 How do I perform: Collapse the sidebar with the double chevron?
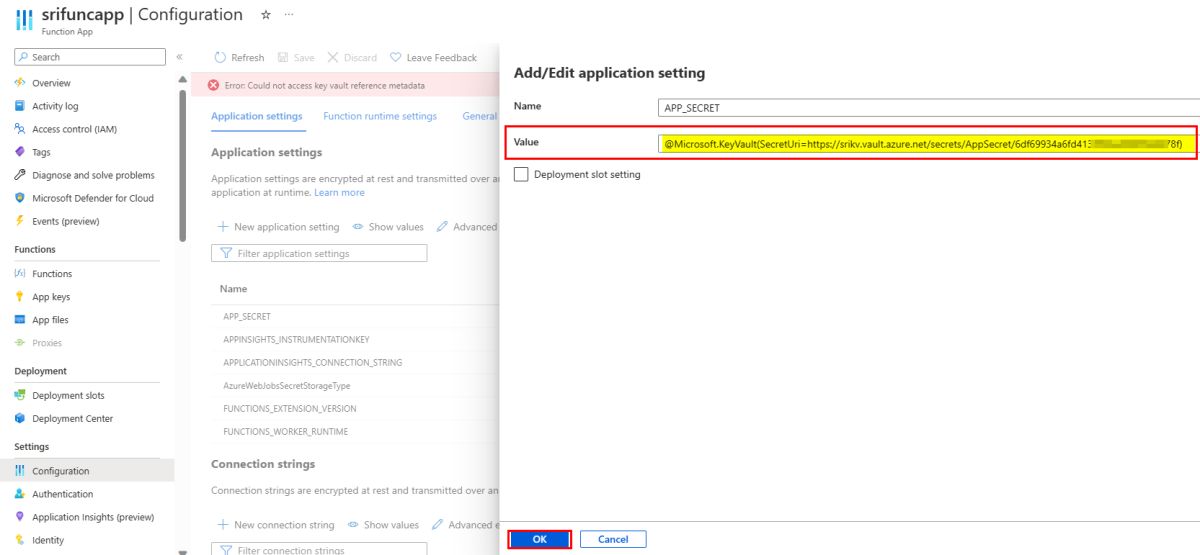(180, 57)
